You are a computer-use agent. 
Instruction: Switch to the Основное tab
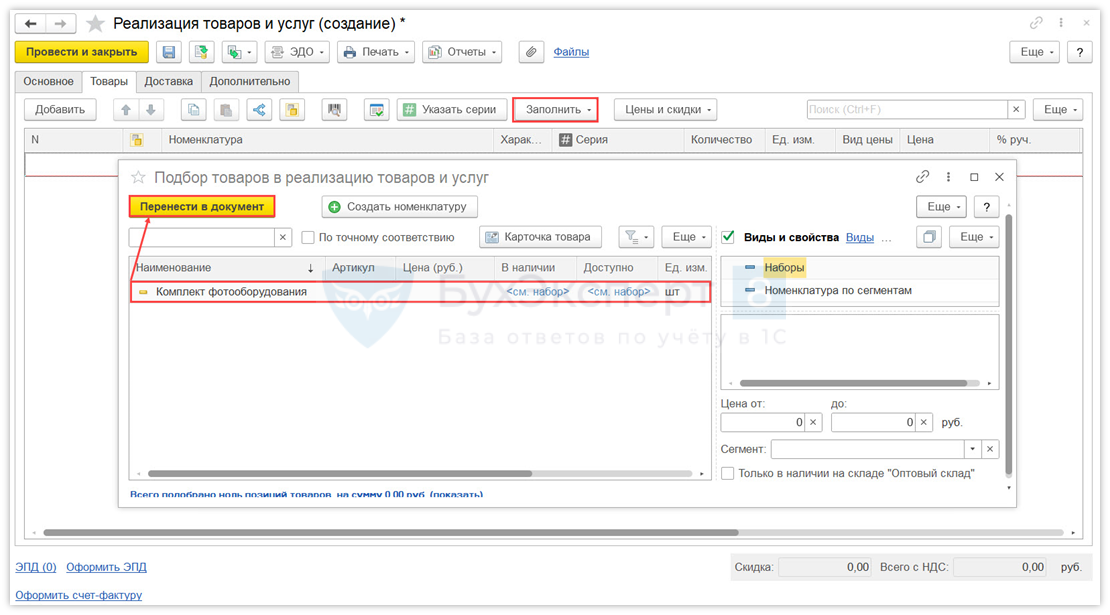(x=48, y=81)
